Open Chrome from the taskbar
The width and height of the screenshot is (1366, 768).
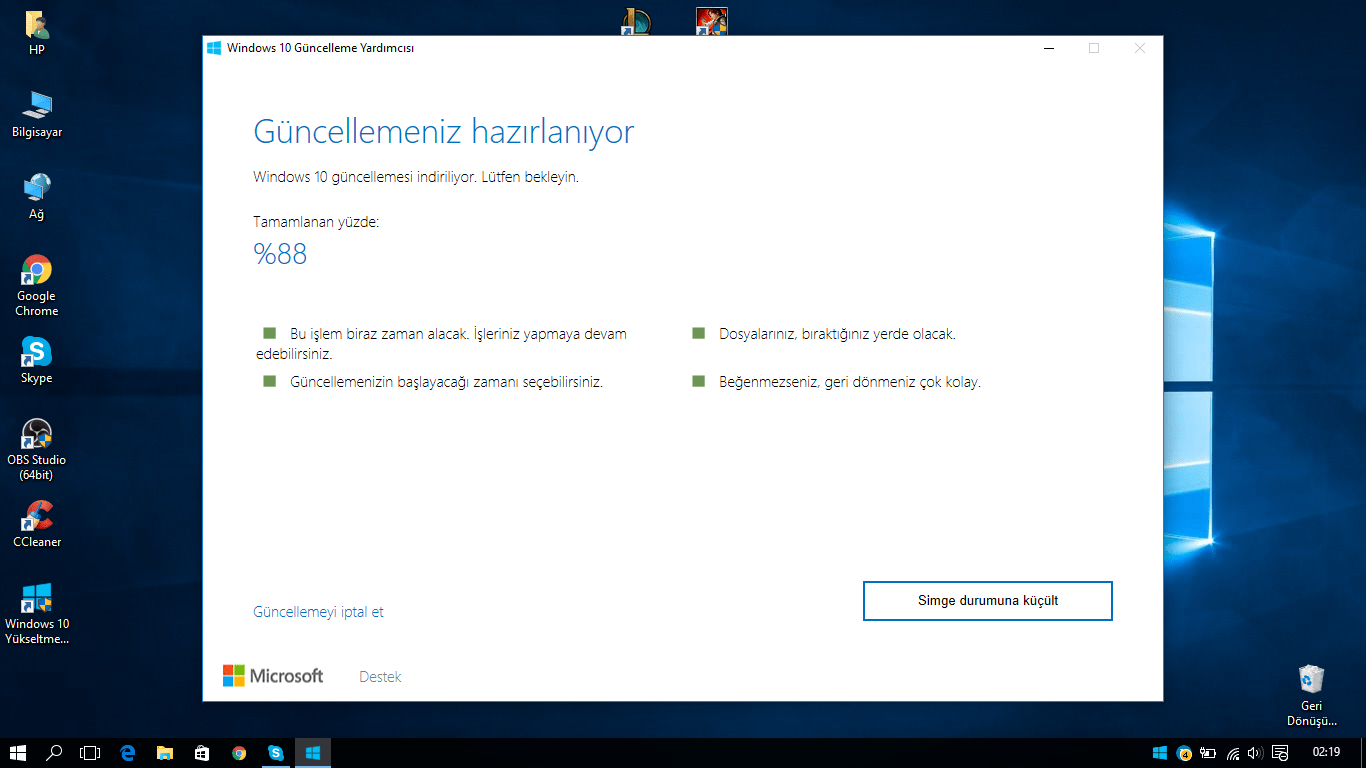point(239,753)
